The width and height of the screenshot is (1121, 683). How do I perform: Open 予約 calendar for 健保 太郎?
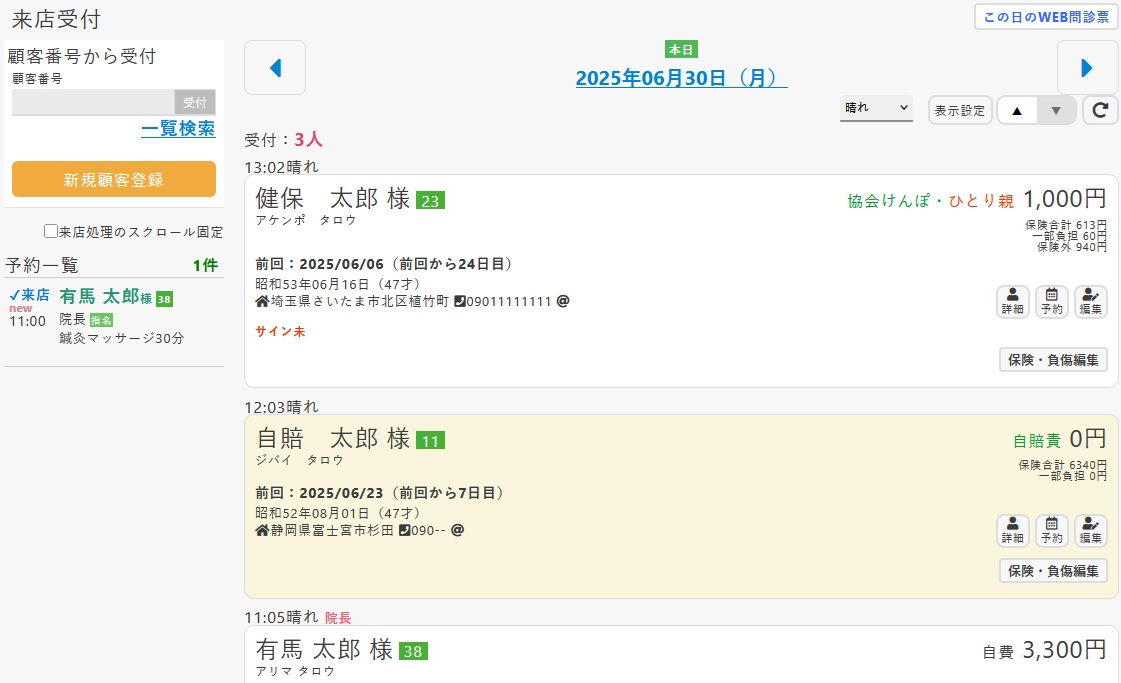(1051, 302)
